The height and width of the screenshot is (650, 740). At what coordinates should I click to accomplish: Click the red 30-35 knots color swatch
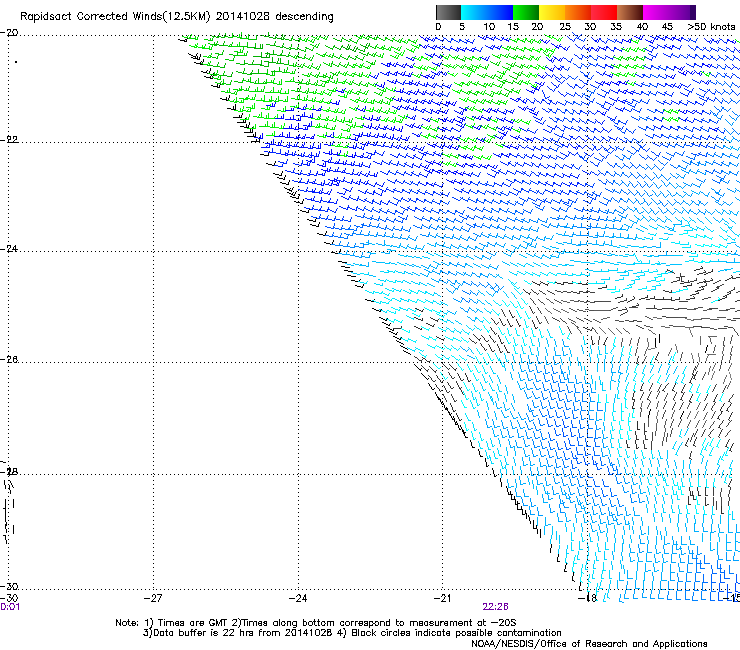(604, 12)
